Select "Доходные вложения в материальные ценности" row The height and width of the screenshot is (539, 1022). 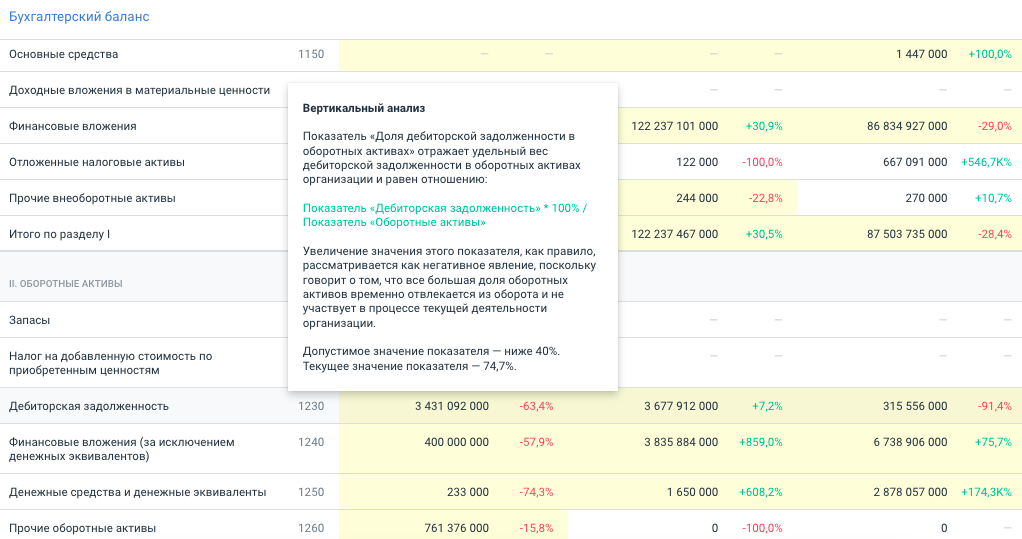click(139, 90)
